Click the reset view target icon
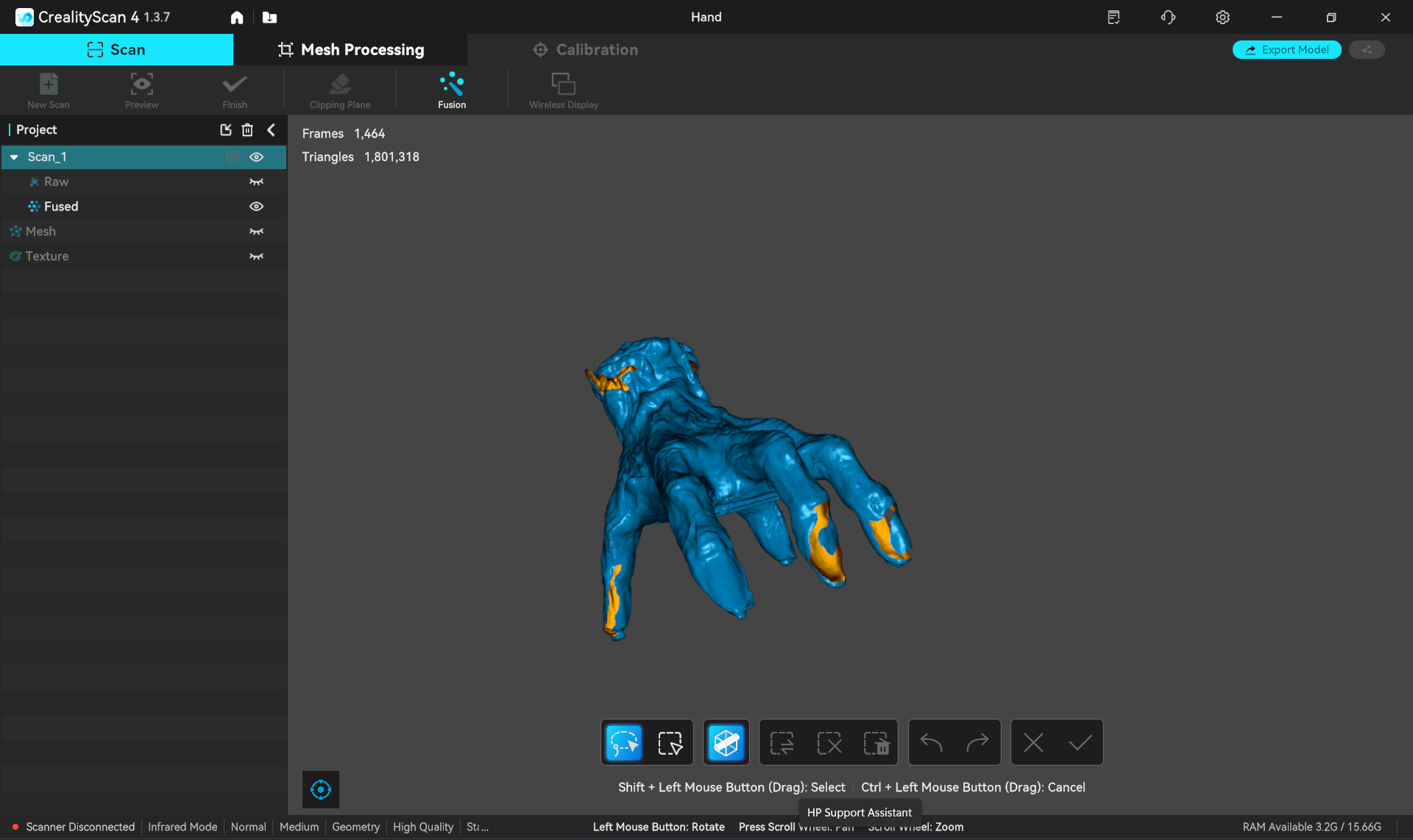 click(321, 789)
